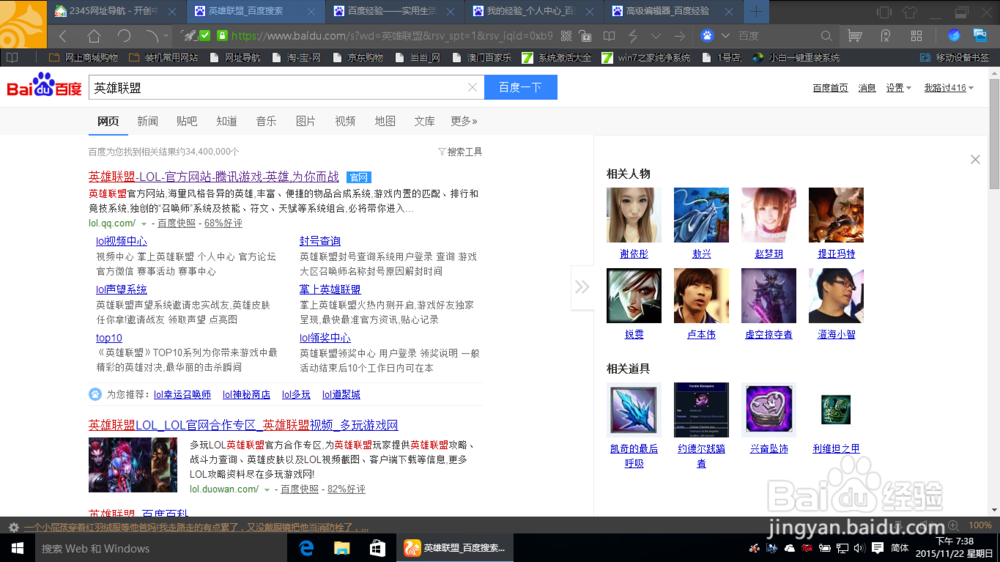Open the 多玩 LOL result thumbnail image
The height and width of the screenshot is (562, 1000).
[x=133, y=464]
